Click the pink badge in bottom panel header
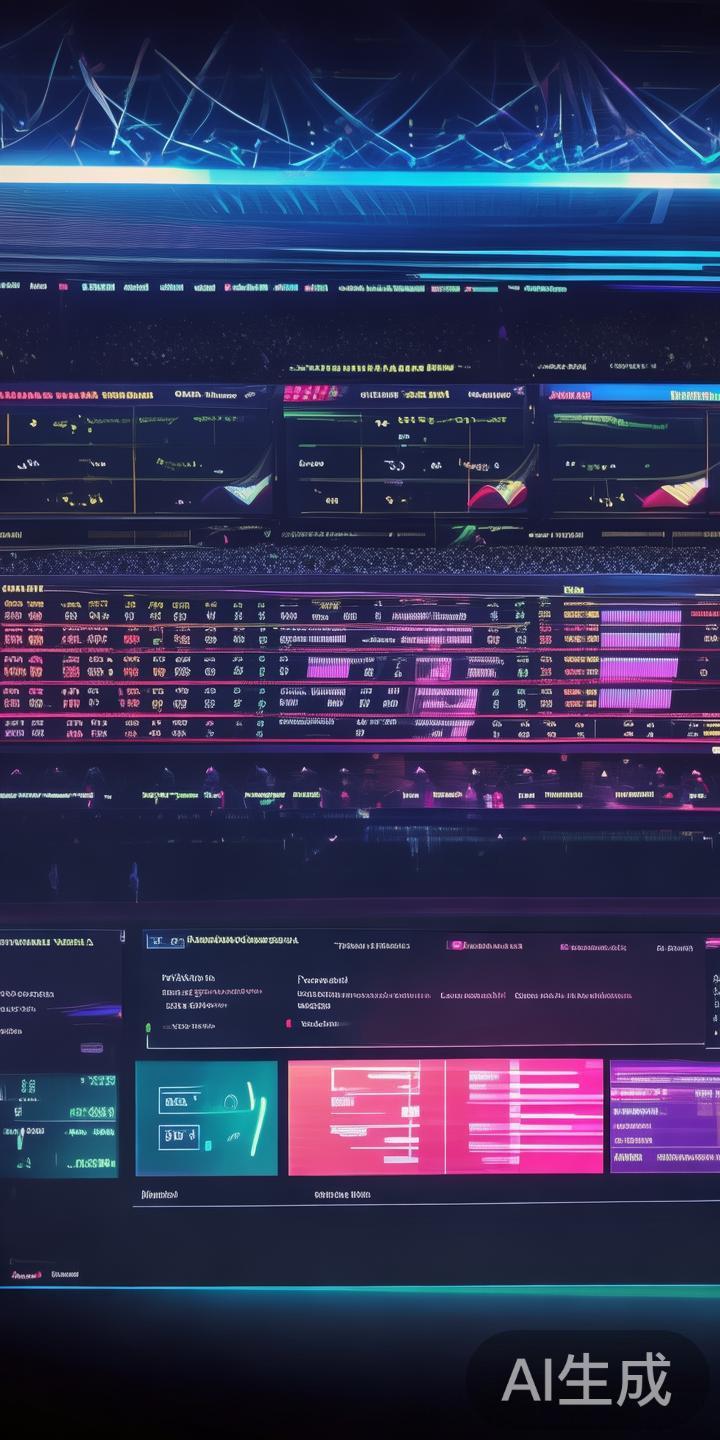 [x=456, y=945]
